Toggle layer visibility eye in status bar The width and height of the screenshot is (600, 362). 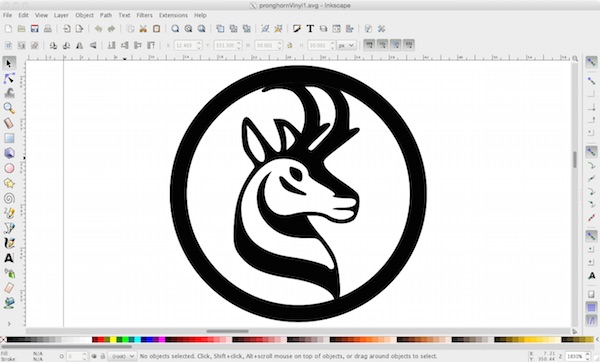pyautogui.click(x=94, y=356)
